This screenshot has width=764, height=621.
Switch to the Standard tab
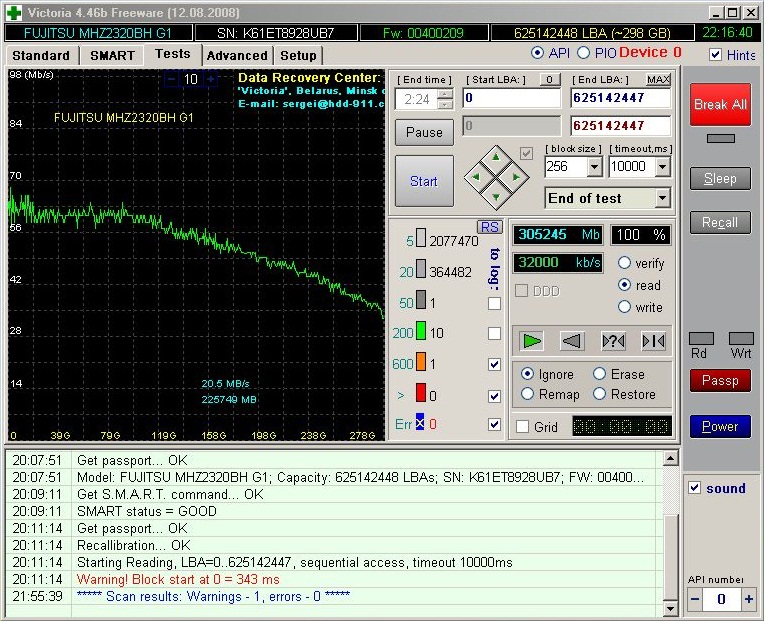[x=41, y=56]
